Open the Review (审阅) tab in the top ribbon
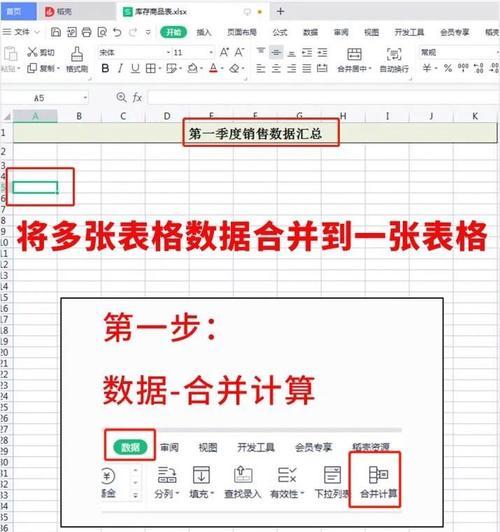The height and width of the screenshot is (532, 500). coord(341,33)
